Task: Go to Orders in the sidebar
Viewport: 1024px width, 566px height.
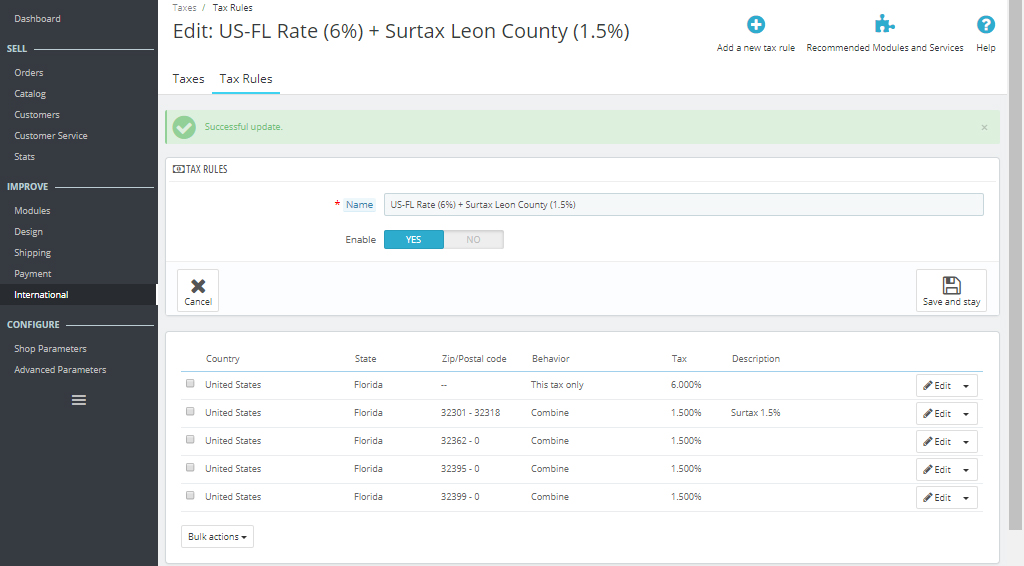Action: pyautogui.click(x=29, y=73)
